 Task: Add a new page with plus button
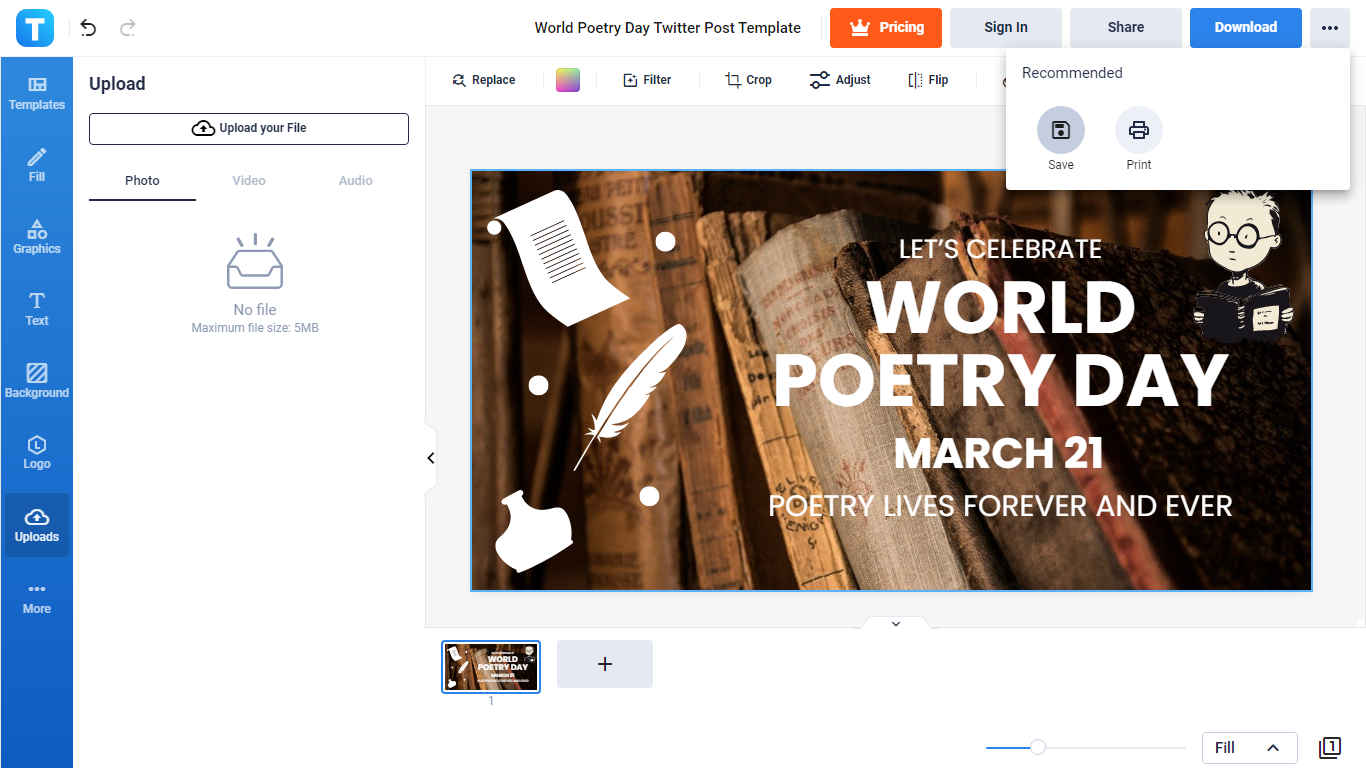coord(604,664)
